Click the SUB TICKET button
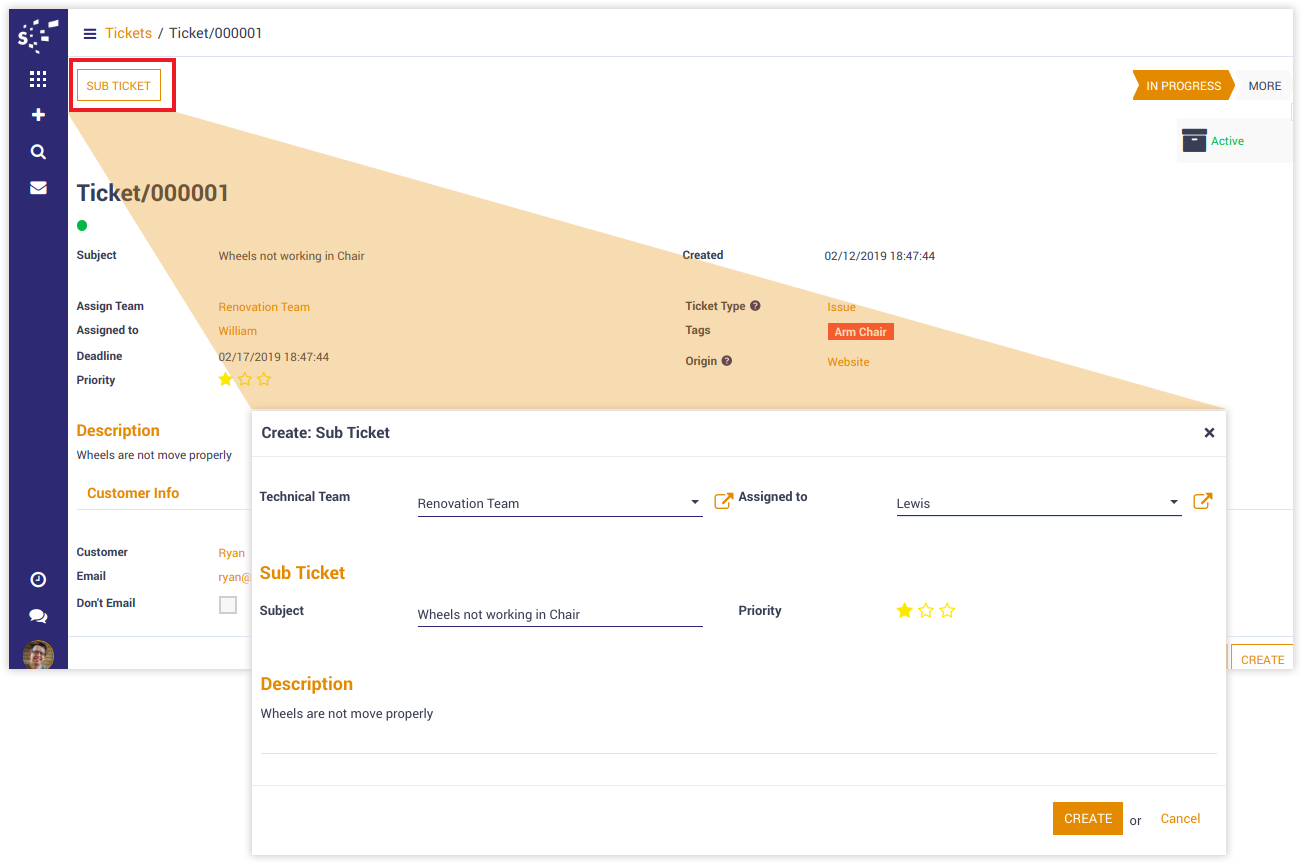The height and width of the screenshot is (864, 1302). pyautogui.click(x=118, y=86)
